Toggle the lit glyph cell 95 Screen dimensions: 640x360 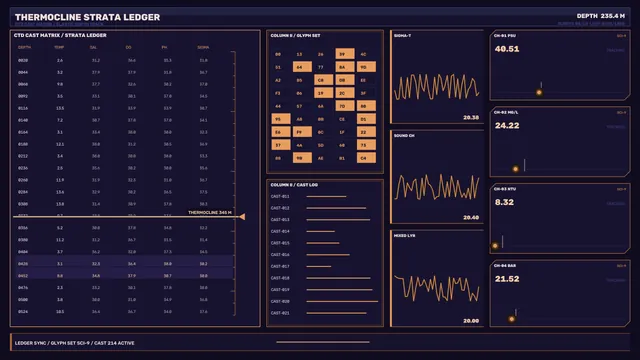281,119
